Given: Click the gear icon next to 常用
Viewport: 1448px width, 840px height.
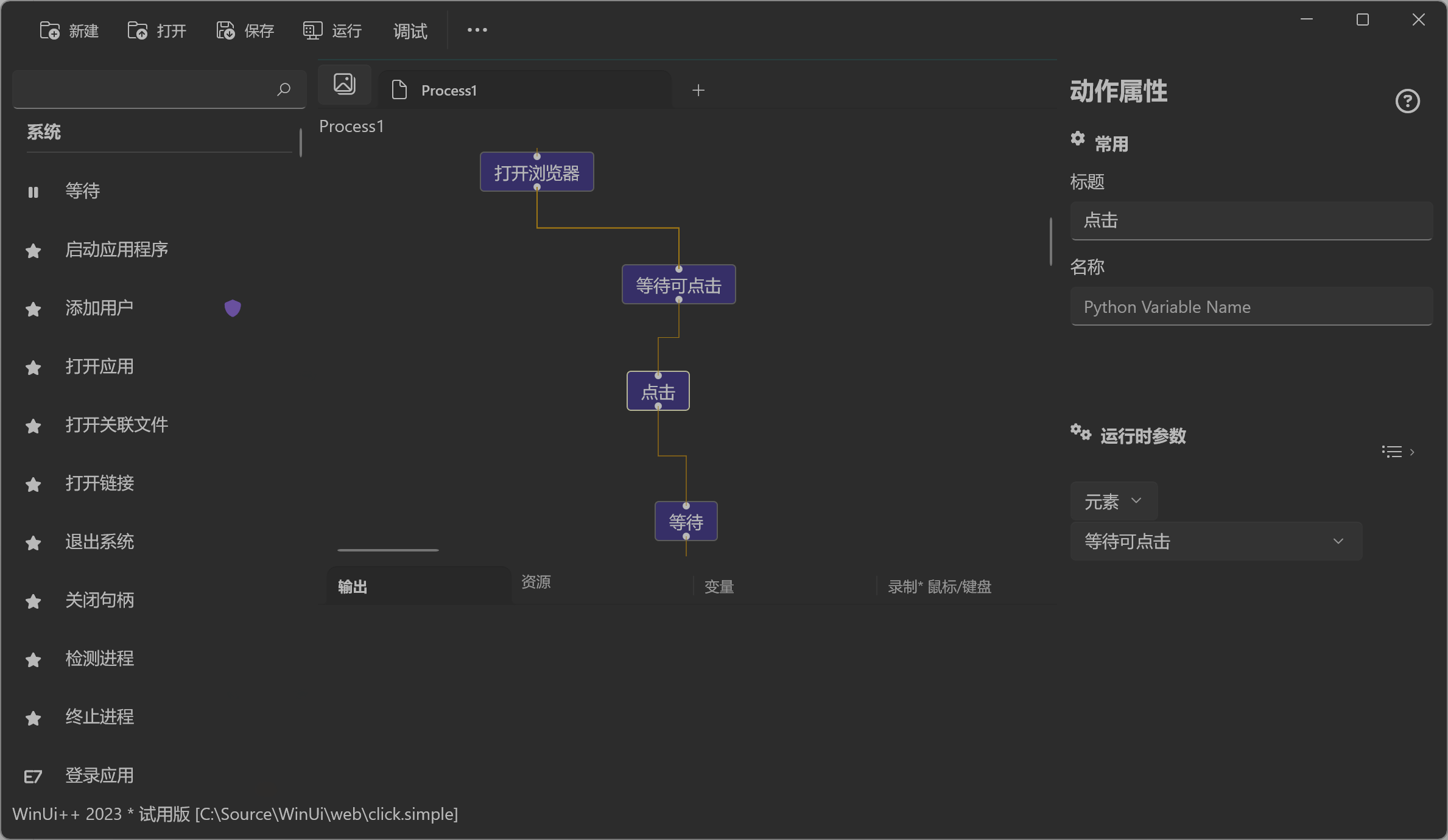Looking at the screenshot, I should coord(1078,139).
